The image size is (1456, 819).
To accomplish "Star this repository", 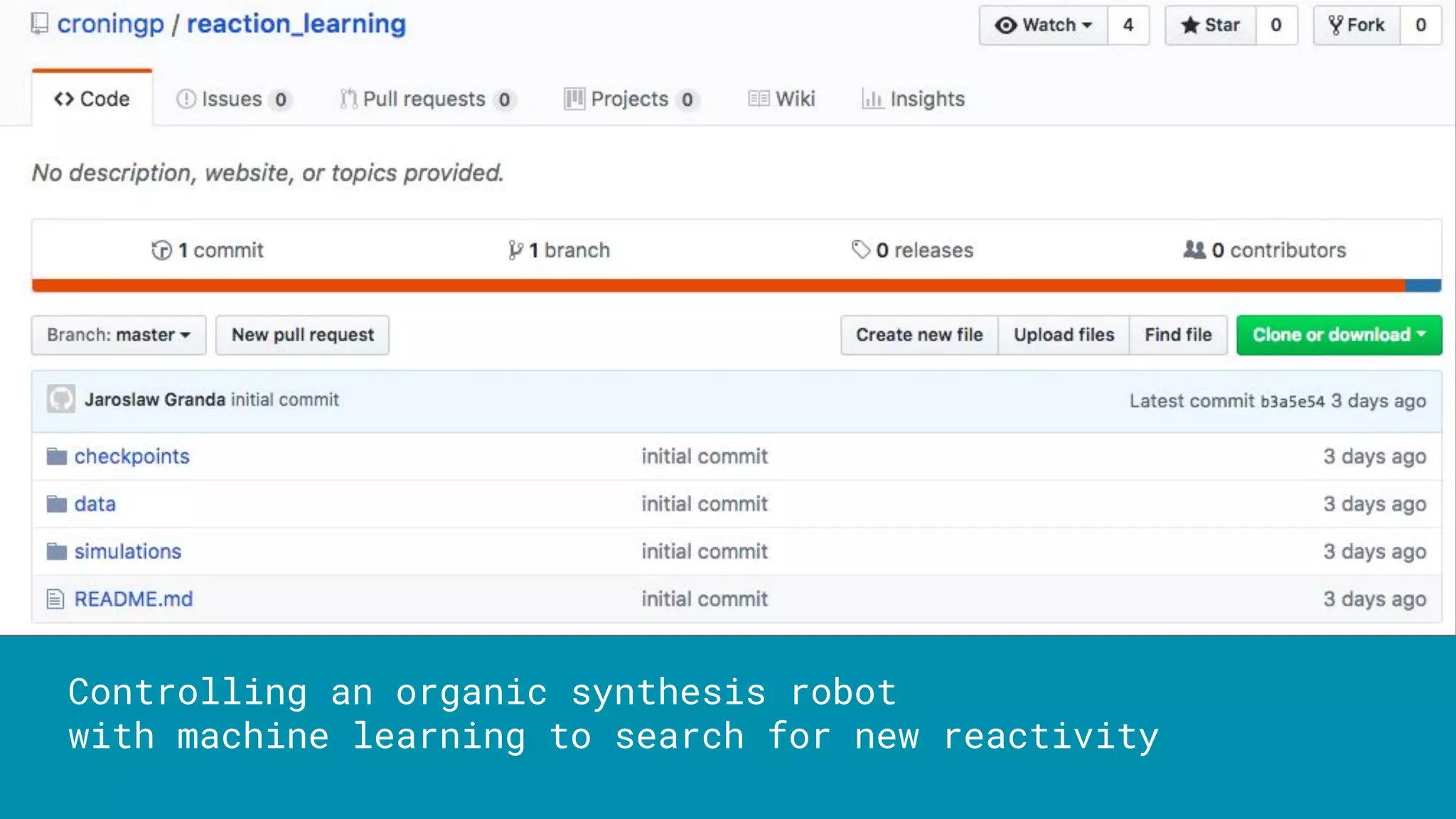I will tap(1210, 26).
